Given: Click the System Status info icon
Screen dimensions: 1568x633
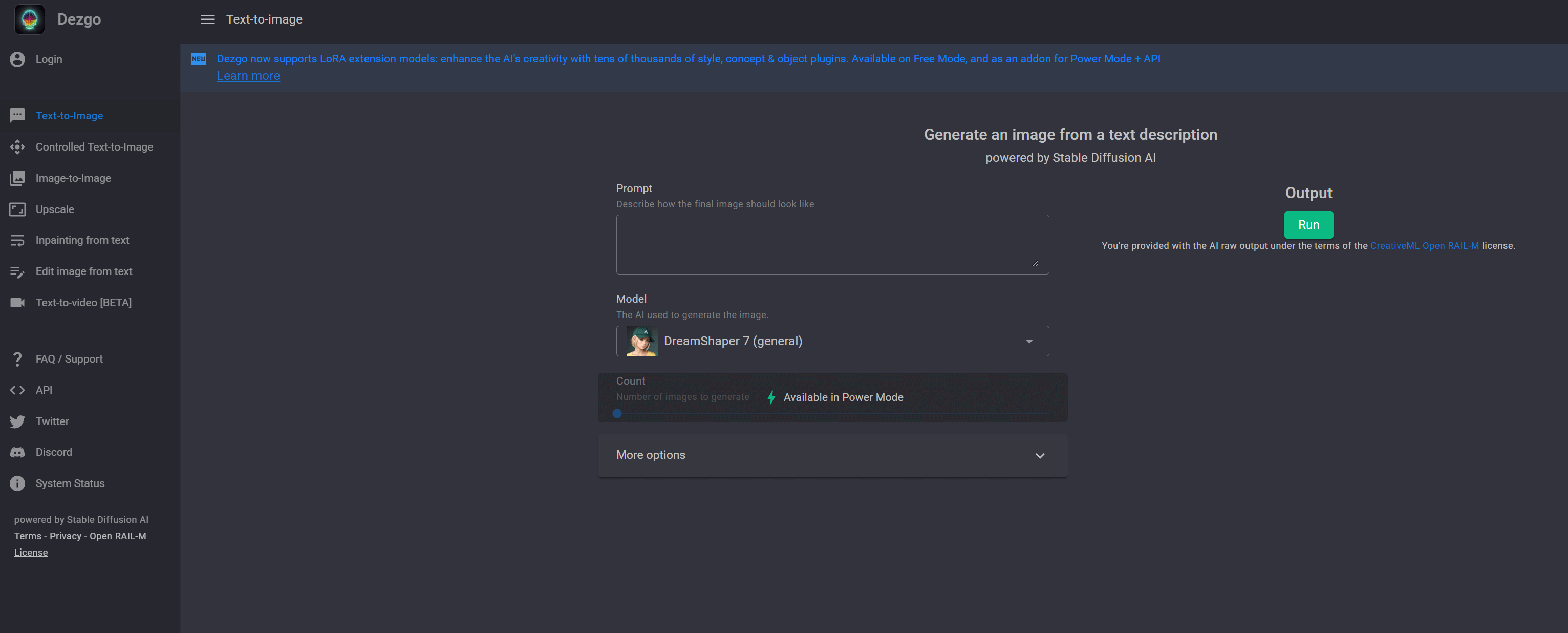Looking at the screenshot, I should coord(17,483).
